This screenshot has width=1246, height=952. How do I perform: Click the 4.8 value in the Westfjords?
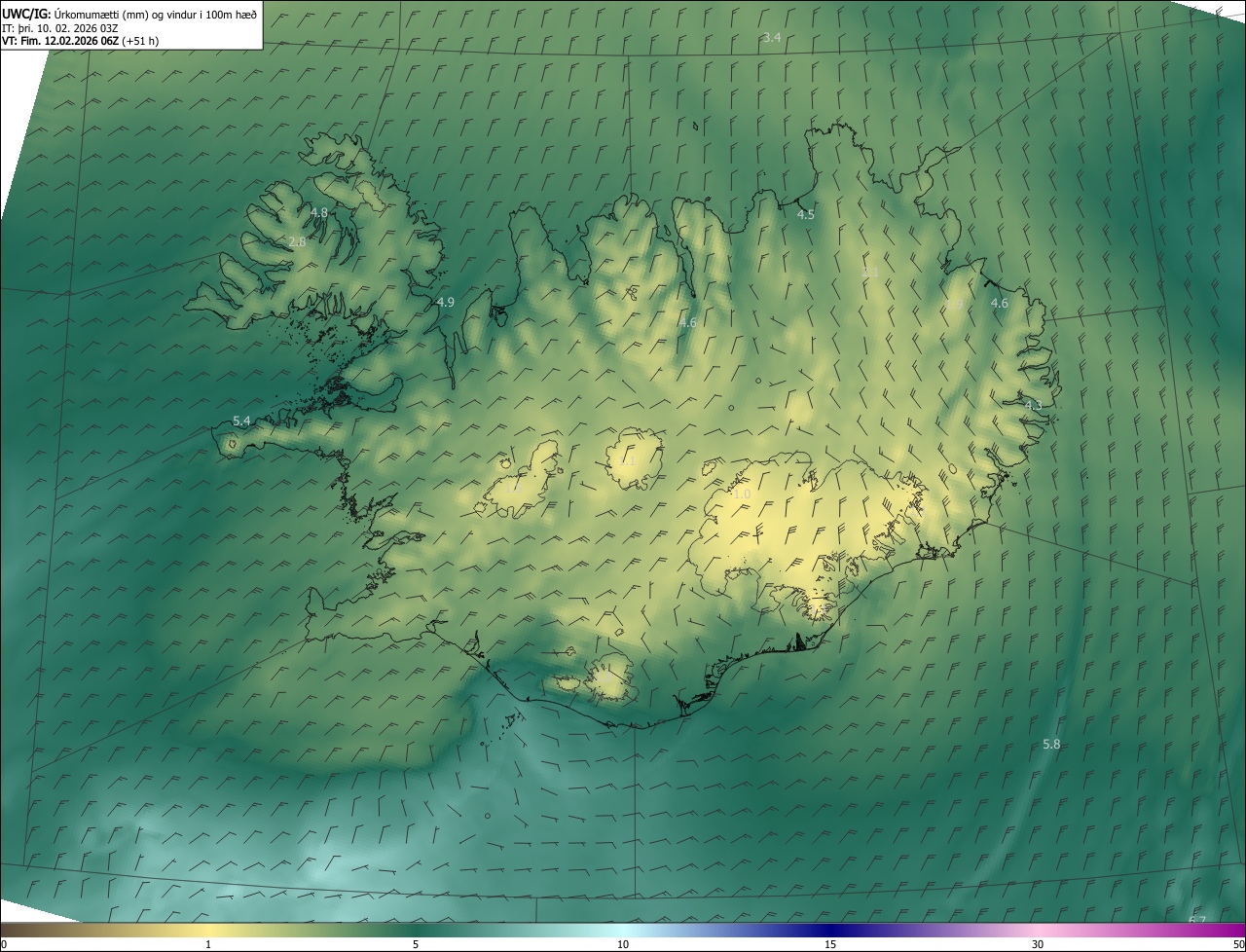tap(319, 212)
